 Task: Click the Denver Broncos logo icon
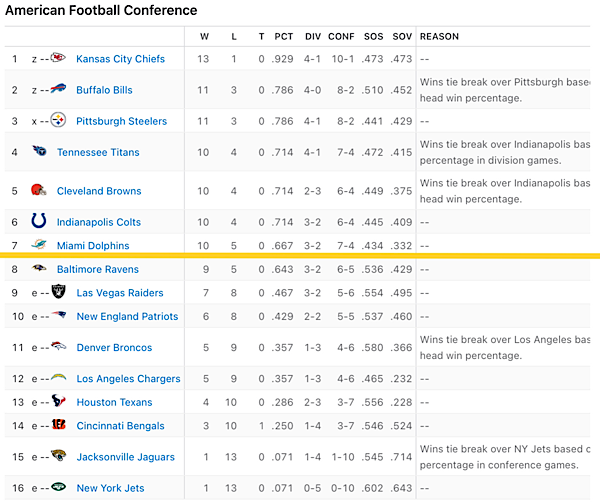58,347
